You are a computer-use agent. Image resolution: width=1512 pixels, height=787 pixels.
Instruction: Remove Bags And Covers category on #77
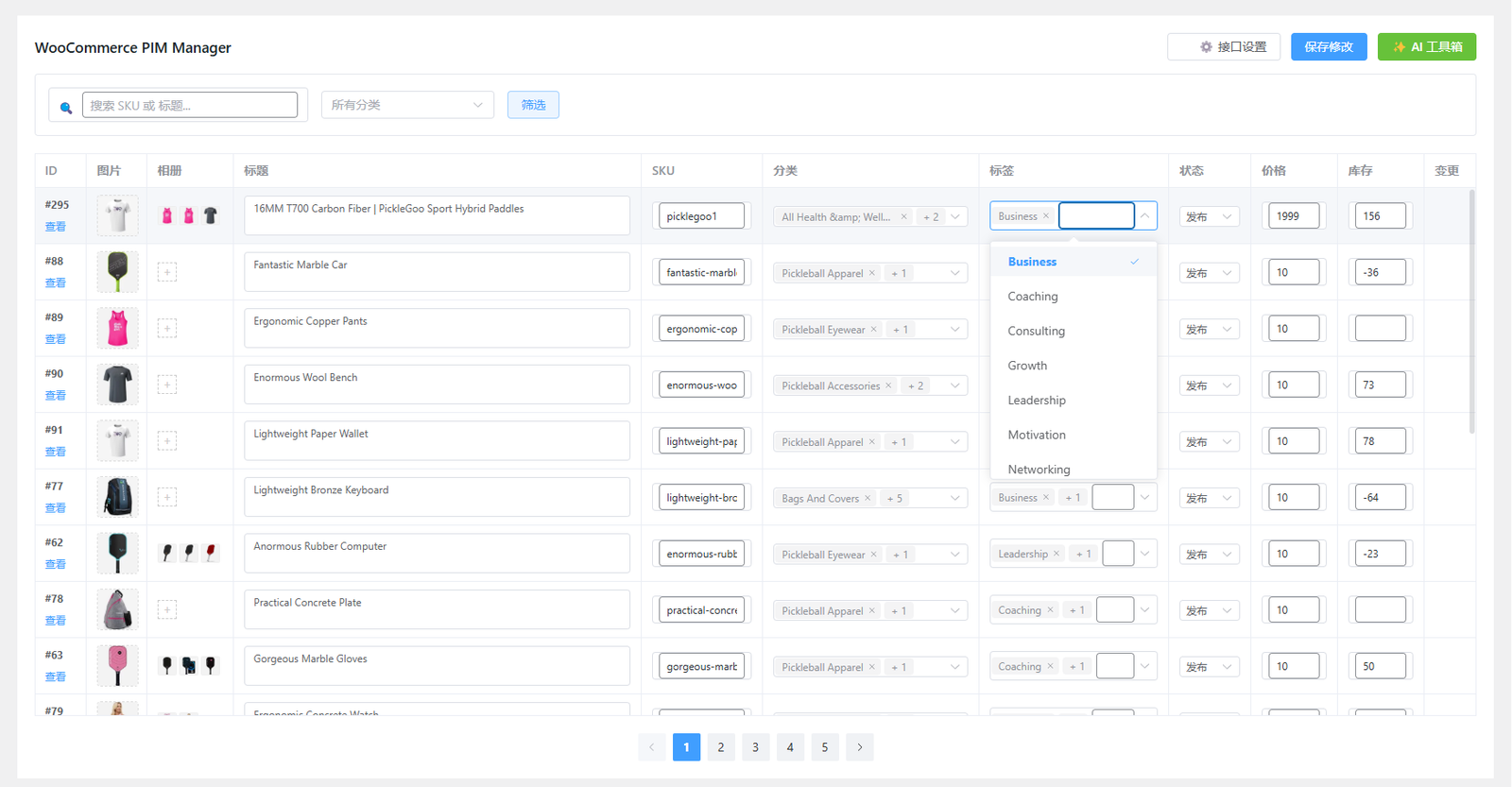tap(868, 498)
